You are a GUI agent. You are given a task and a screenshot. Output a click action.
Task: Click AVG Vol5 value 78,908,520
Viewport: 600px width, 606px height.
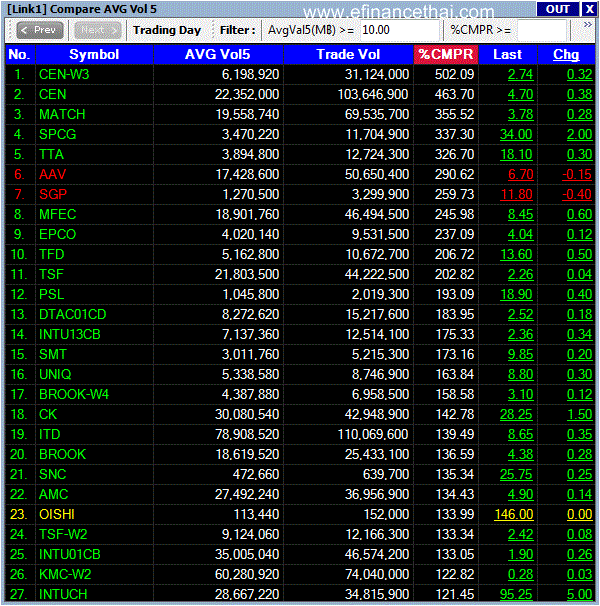point(247,435)
